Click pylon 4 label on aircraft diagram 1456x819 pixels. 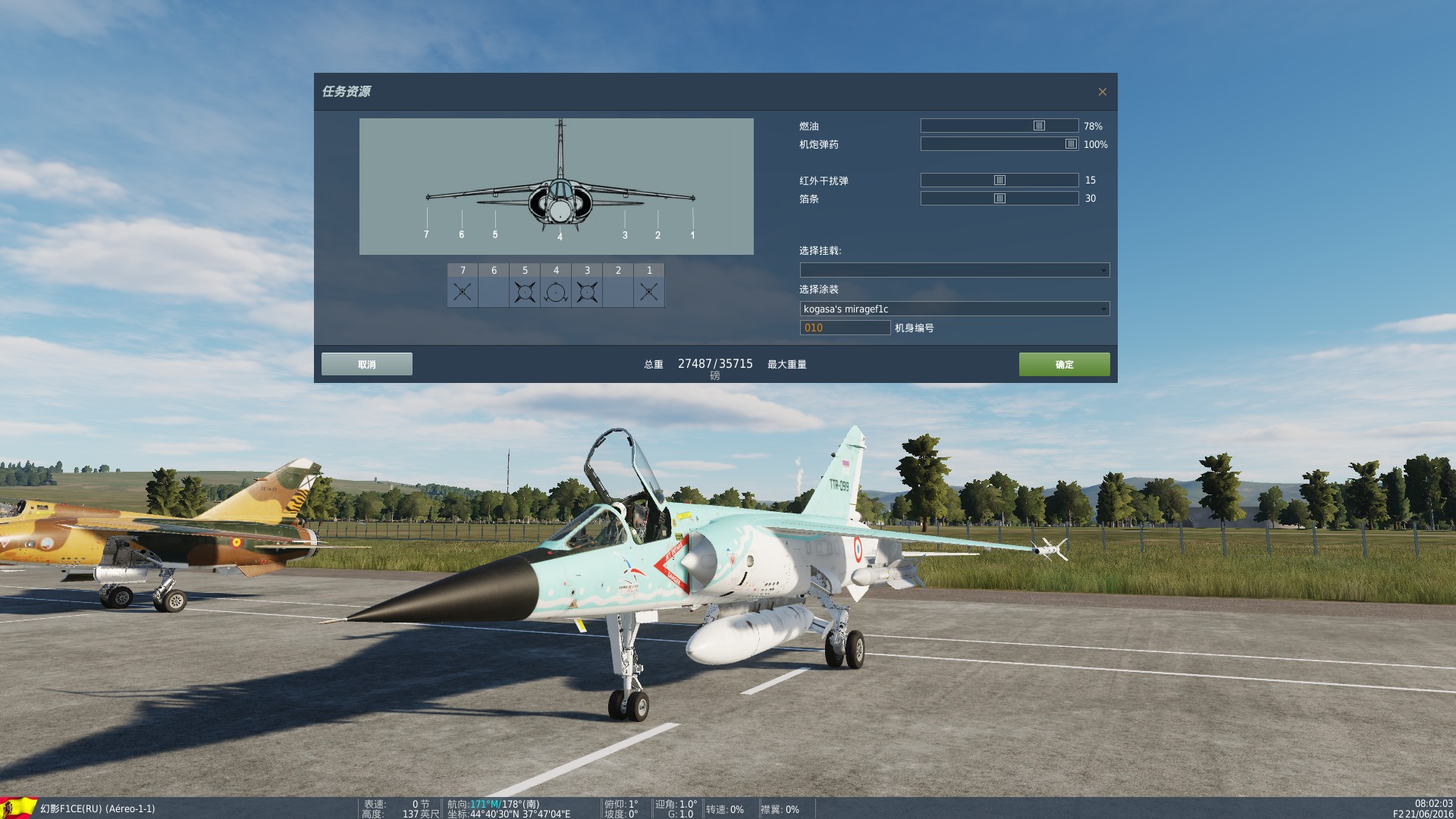pyautogui.click(x=560, y=237)
